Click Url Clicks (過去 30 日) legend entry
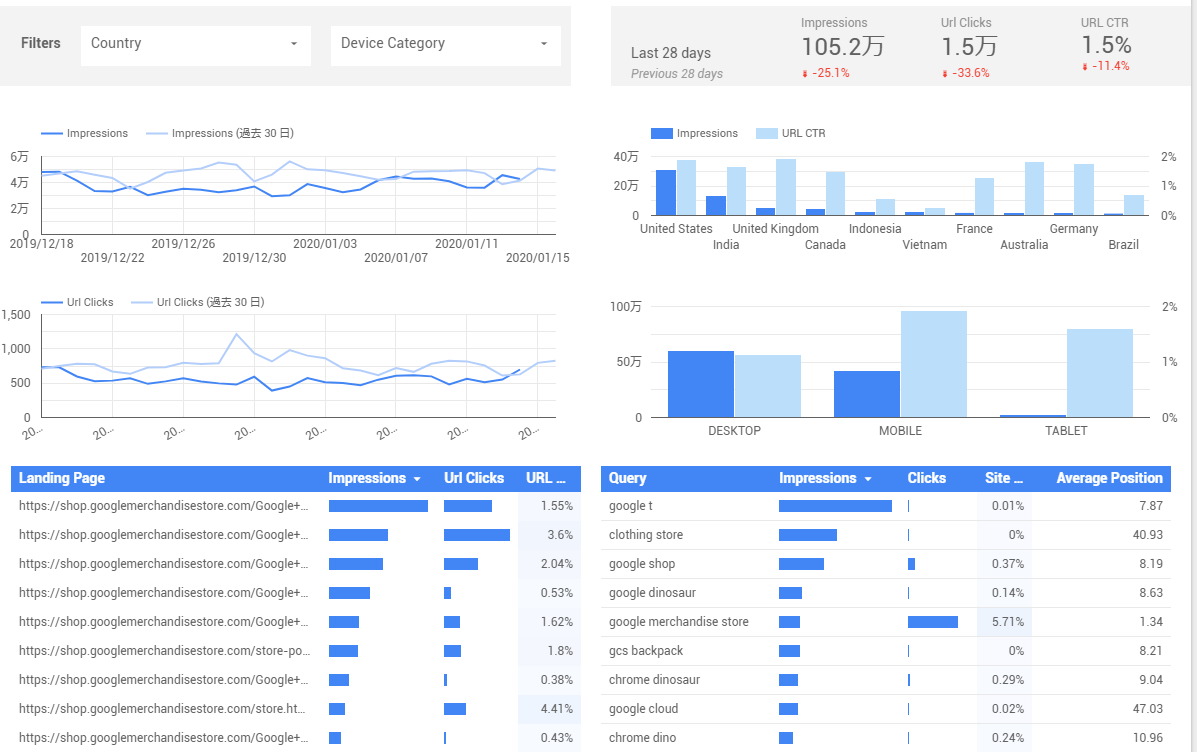Screen dimensions: 1198x752 tap(198, 302)
